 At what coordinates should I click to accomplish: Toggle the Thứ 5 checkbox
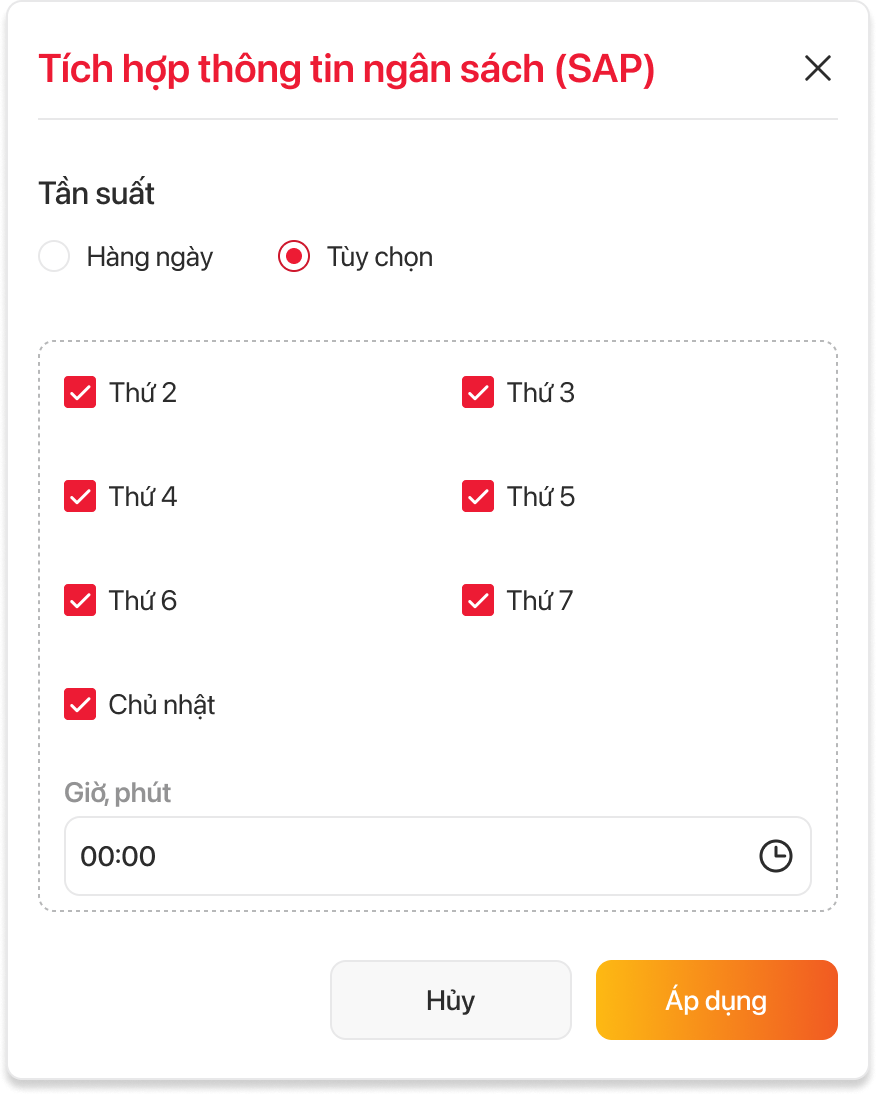[x=478, y=497]
